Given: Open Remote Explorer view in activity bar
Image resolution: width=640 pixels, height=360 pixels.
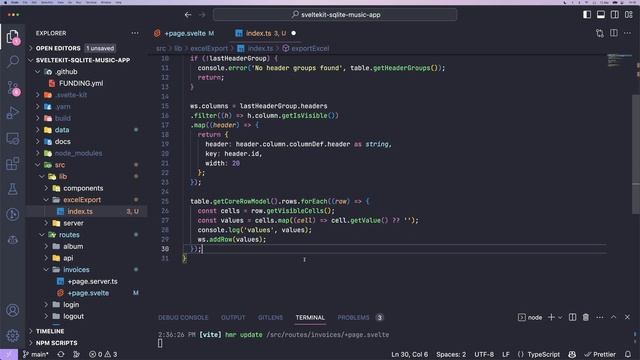Looking at the screenshot, I should pyautogui.click(x=13, y=139).
